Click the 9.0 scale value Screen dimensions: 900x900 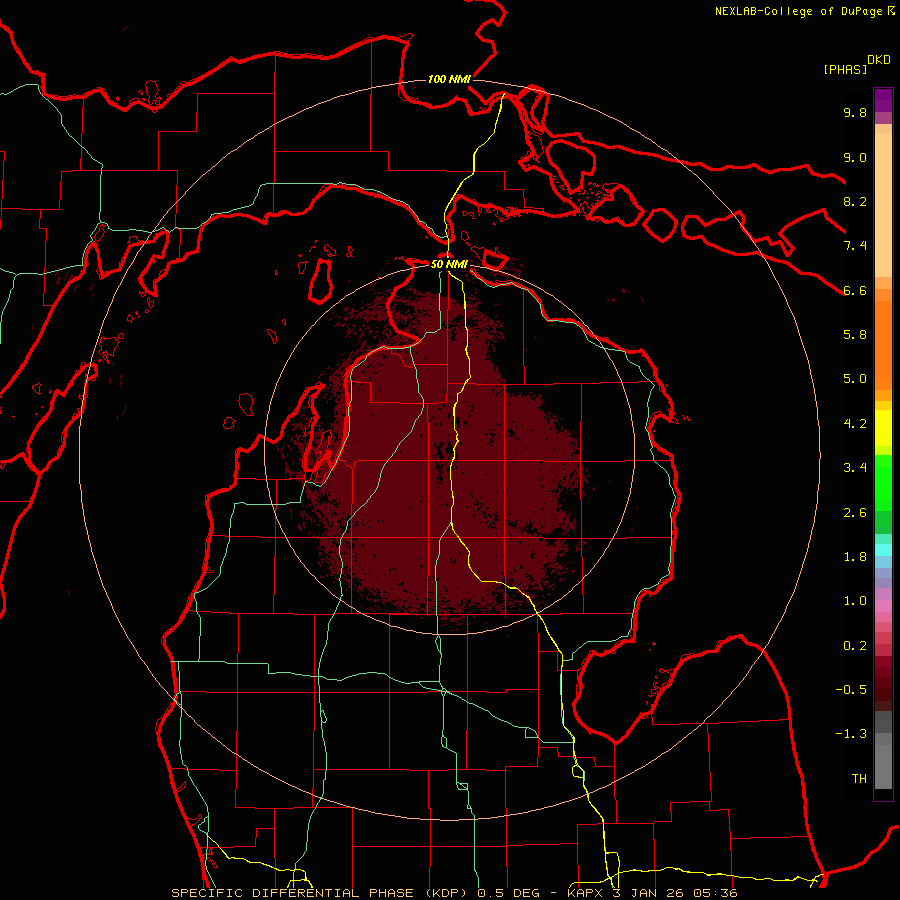[x=855, y=157]
